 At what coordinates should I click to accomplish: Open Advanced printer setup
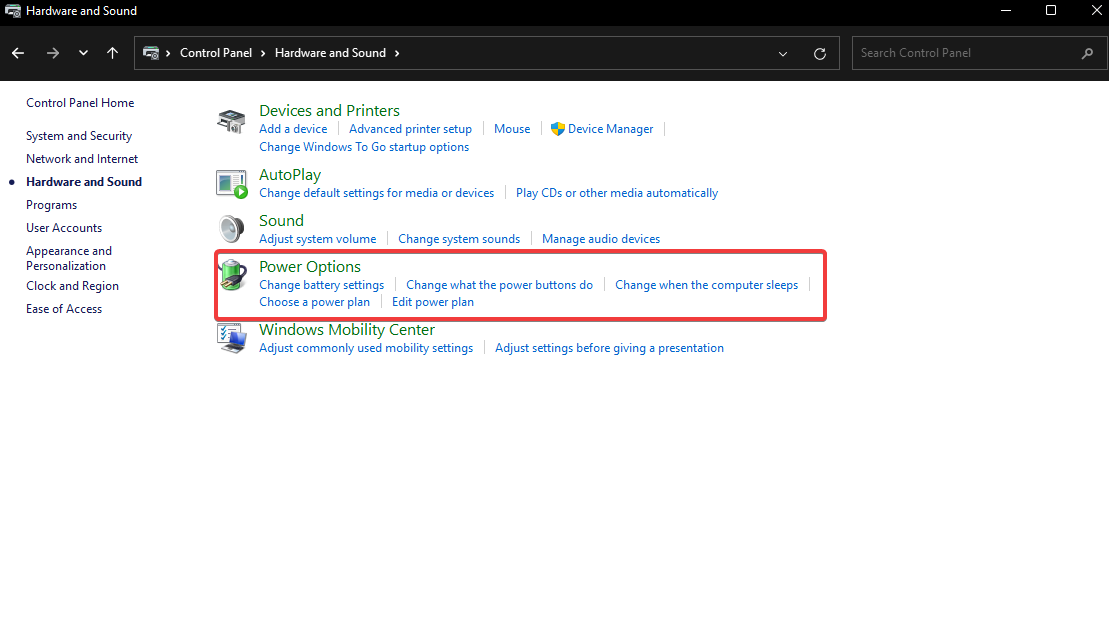[410, 129]
